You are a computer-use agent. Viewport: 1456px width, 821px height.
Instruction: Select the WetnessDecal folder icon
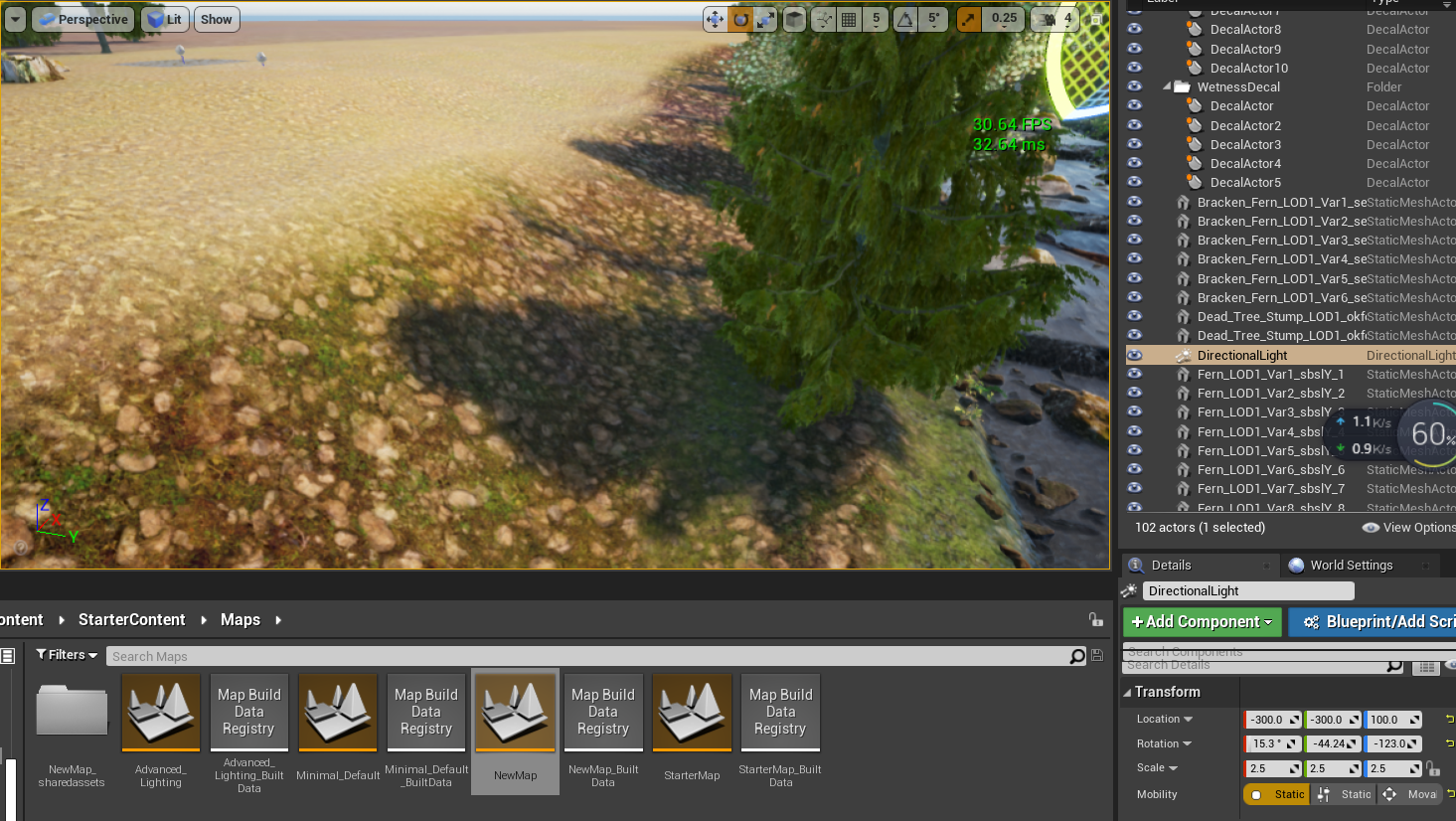(1182, 86)
